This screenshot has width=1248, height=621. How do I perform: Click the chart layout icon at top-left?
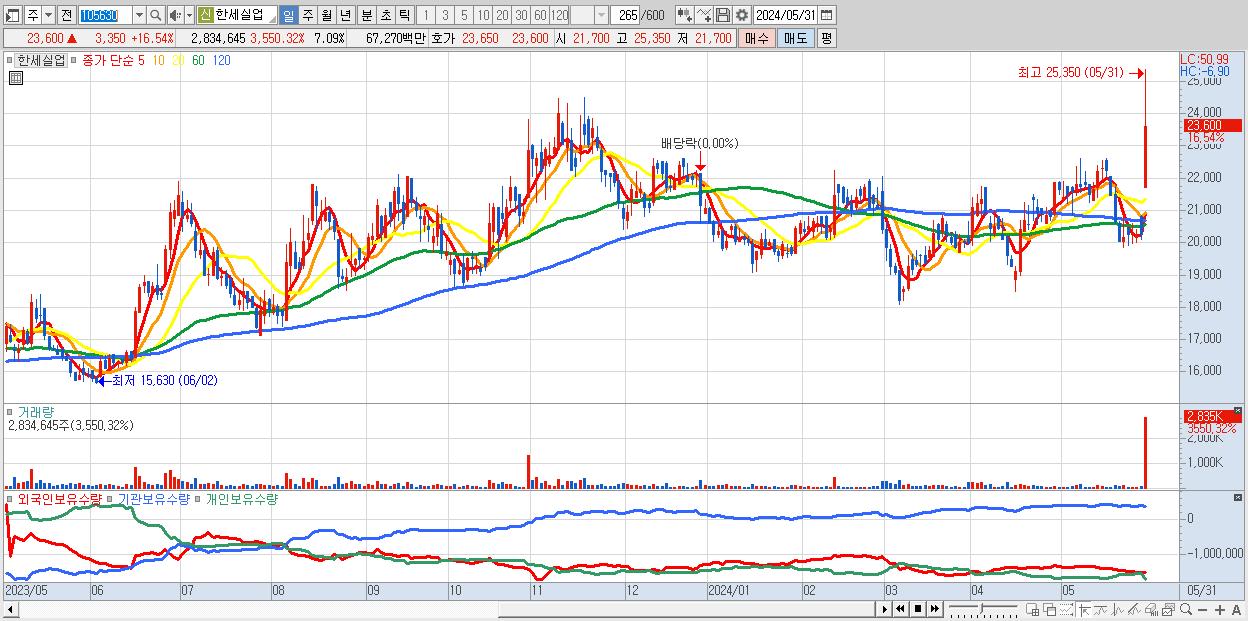(x=12, y=15)
